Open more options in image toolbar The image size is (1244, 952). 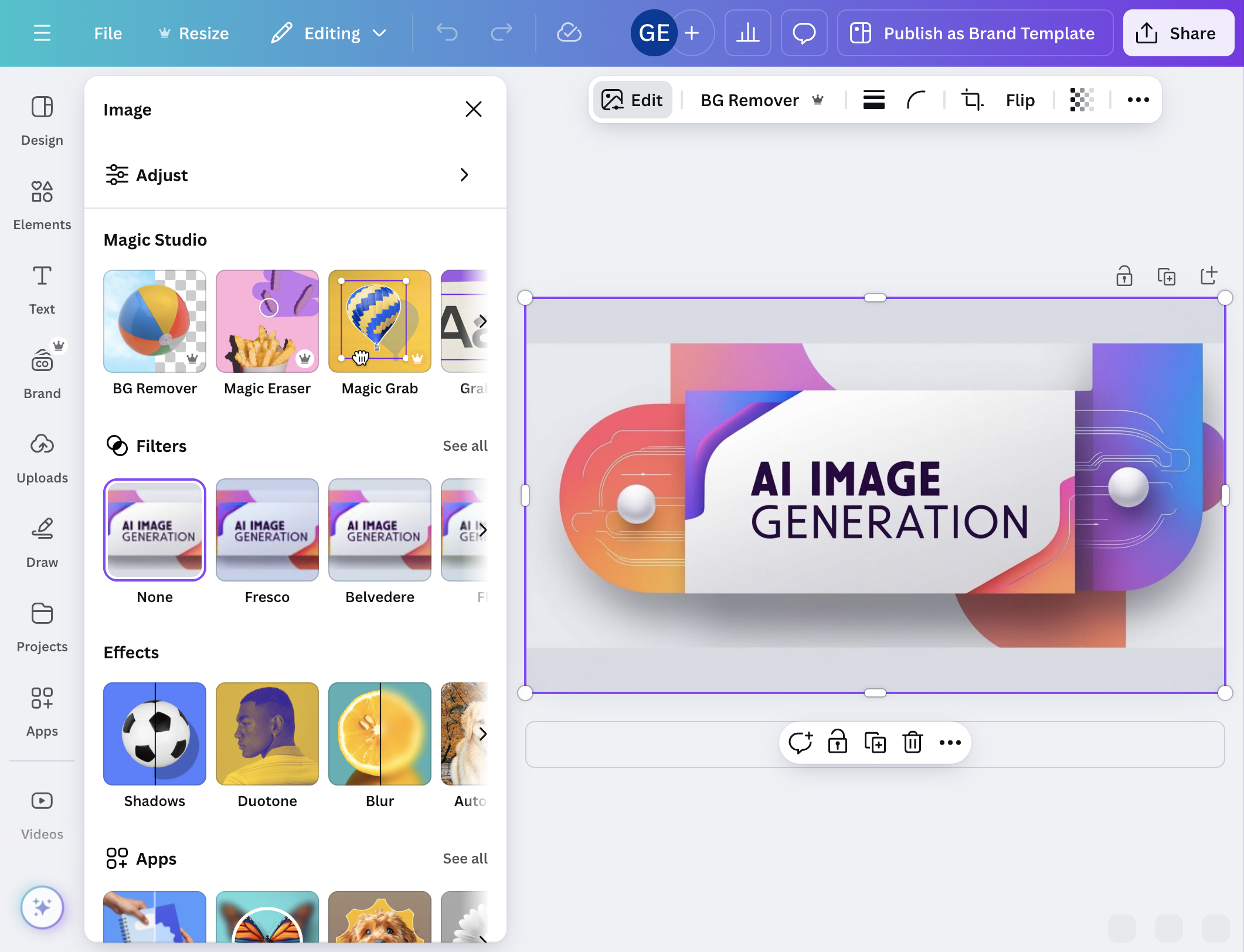1138,100
